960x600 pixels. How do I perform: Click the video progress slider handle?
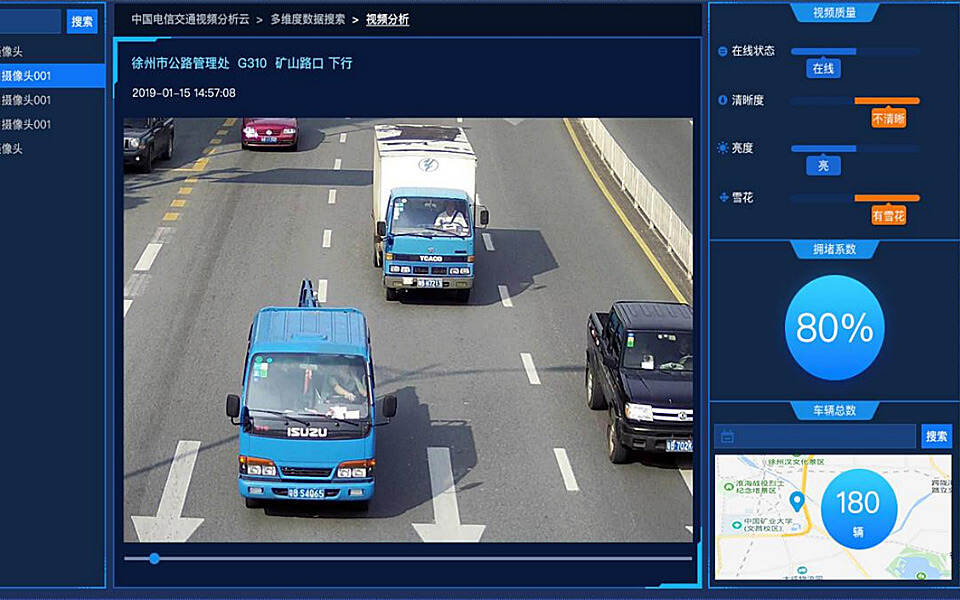coord(154,558)
